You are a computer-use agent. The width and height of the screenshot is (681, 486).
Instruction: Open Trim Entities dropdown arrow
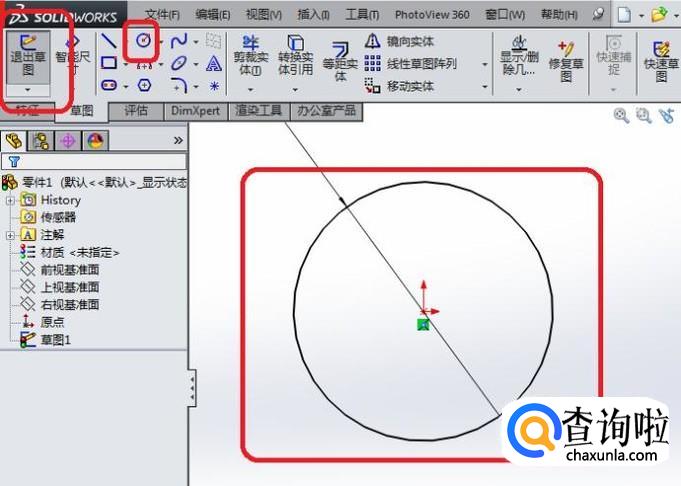[x=251, y=90]
